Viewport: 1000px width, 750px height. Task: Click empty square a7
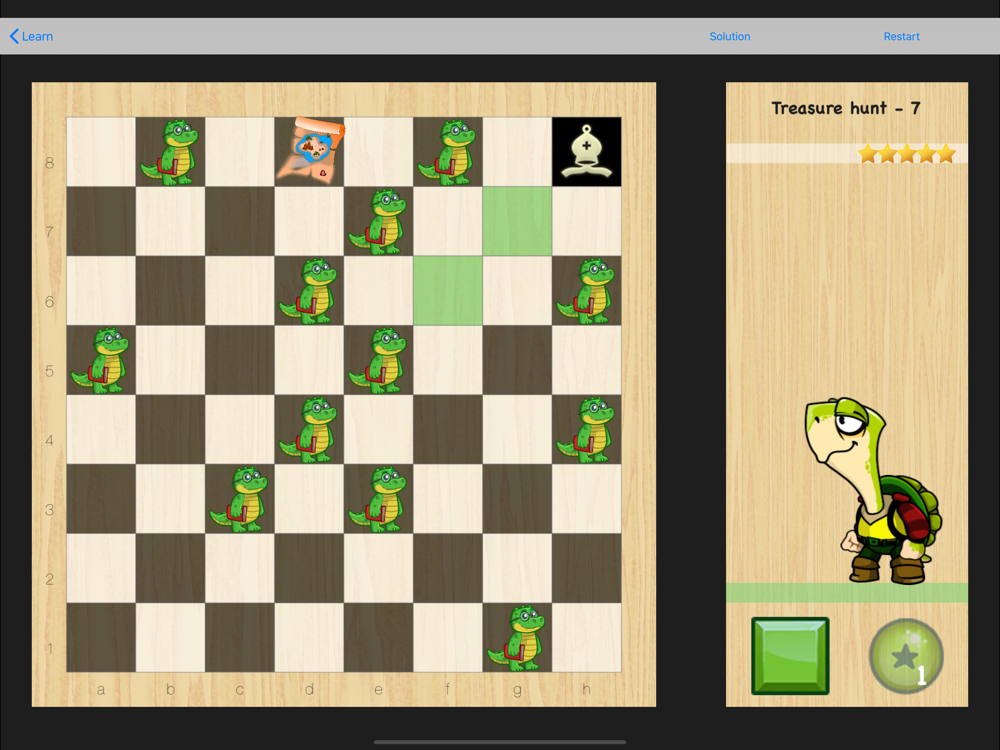pyautogui.click(x=101, y=221)
